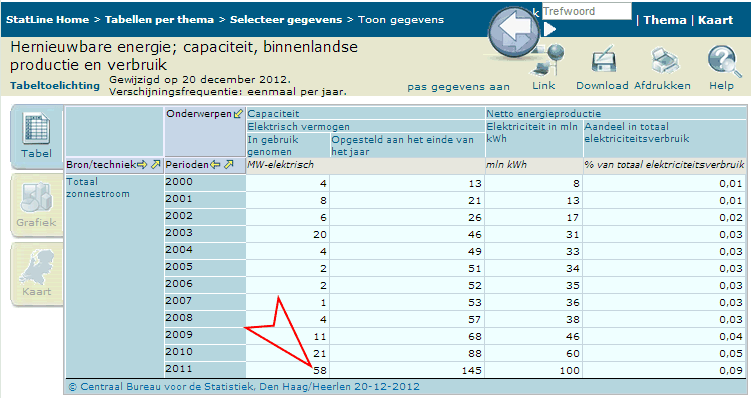The width and height of the screenshot is (751, 398).
Task: Open the Tabeltoelichting link
Action: pyautogui.click(x=55, y=86)
